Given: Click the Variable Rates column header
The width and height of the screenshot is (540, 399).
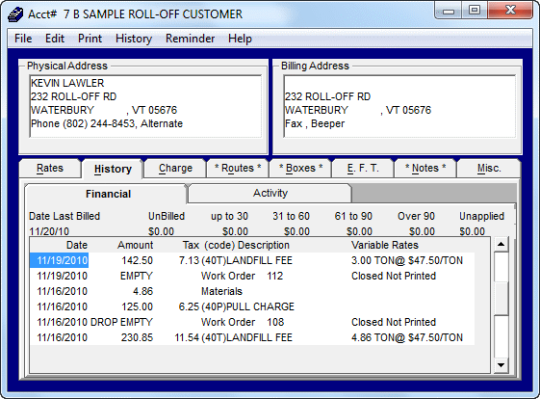Looking at the screenshot, I should [385, 245].
